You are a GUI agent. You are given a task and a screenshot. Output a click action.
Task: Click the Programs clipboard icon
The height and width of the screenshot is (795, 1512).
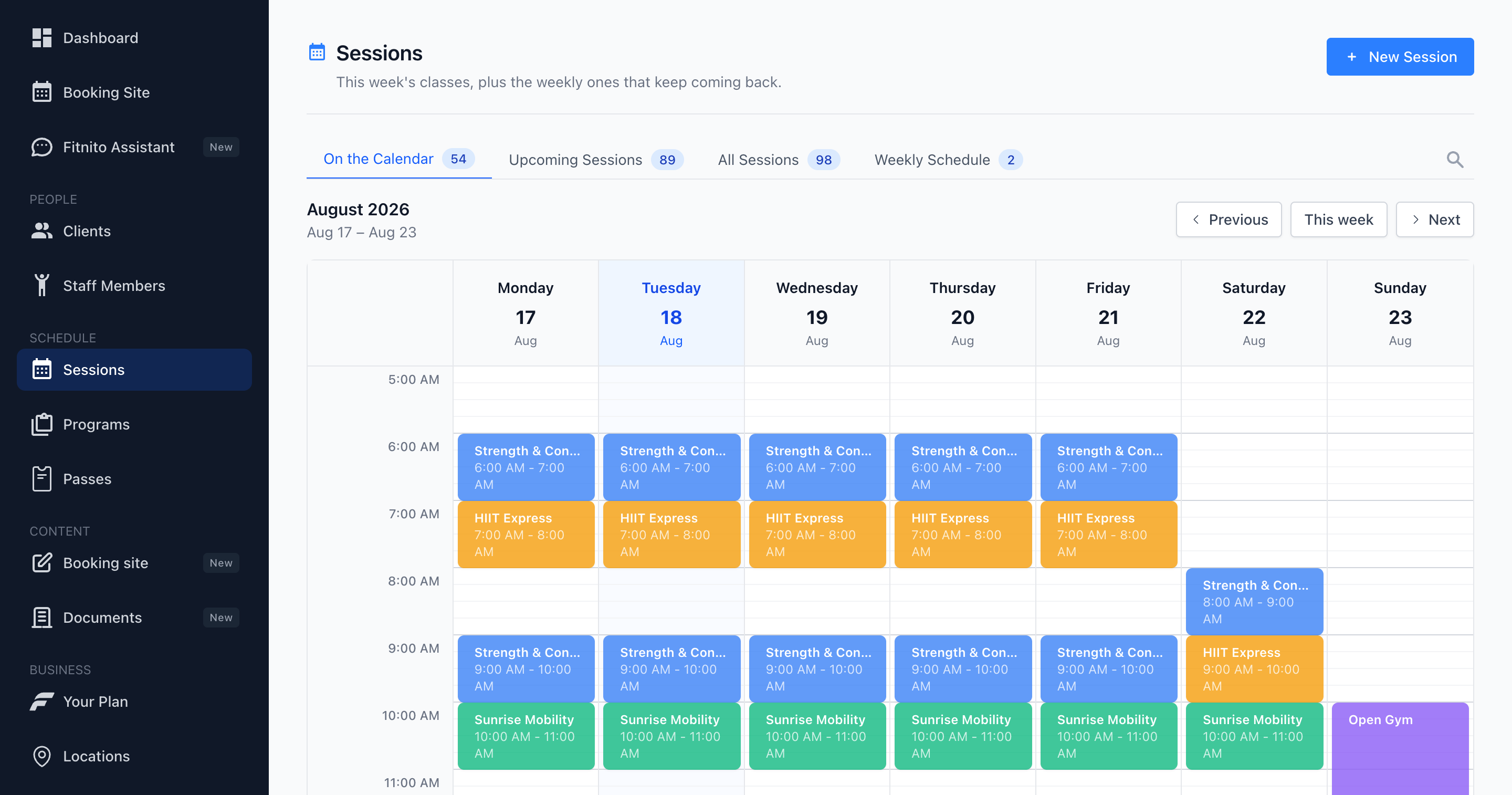click(41, 424)
